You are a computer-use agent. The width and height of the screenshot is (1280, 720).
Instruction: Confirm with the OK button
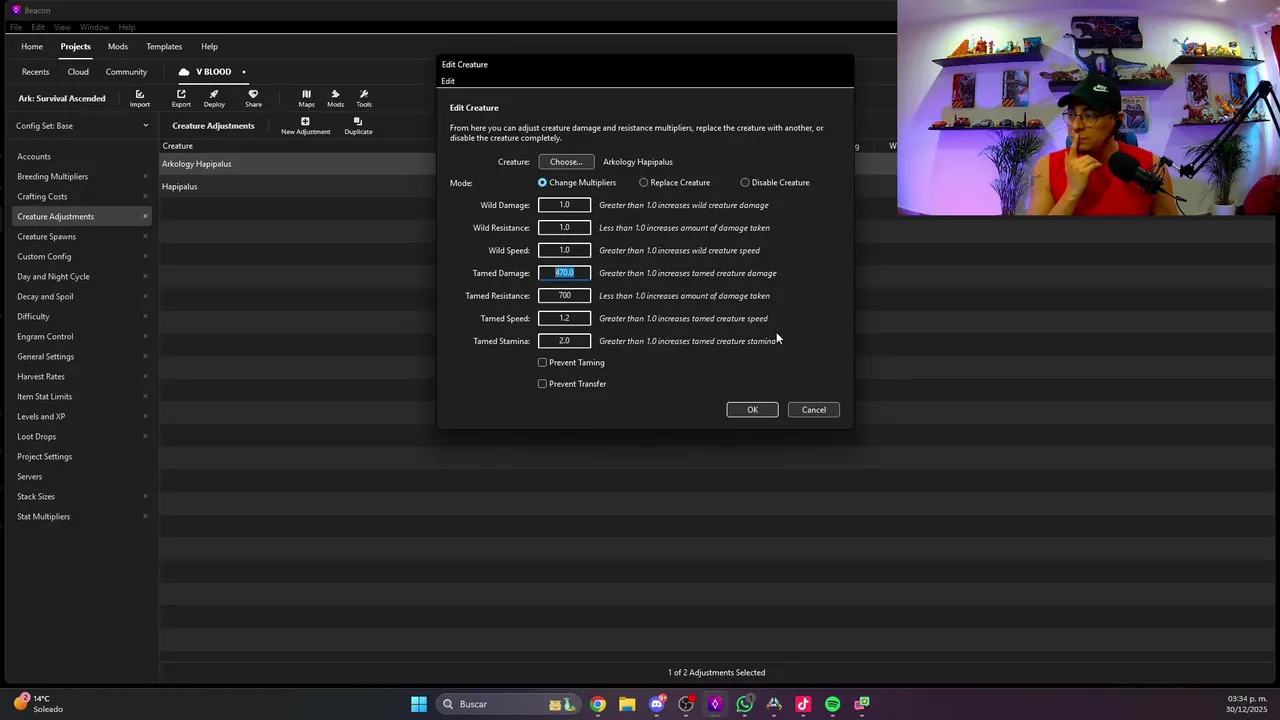coord(752,410)
